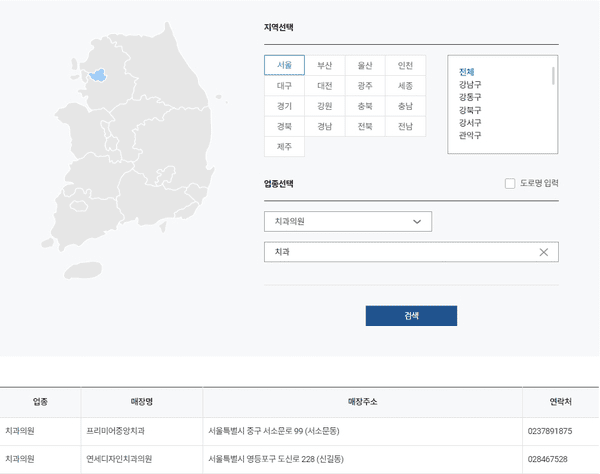Select the 울산 region button

pos(365,65)
